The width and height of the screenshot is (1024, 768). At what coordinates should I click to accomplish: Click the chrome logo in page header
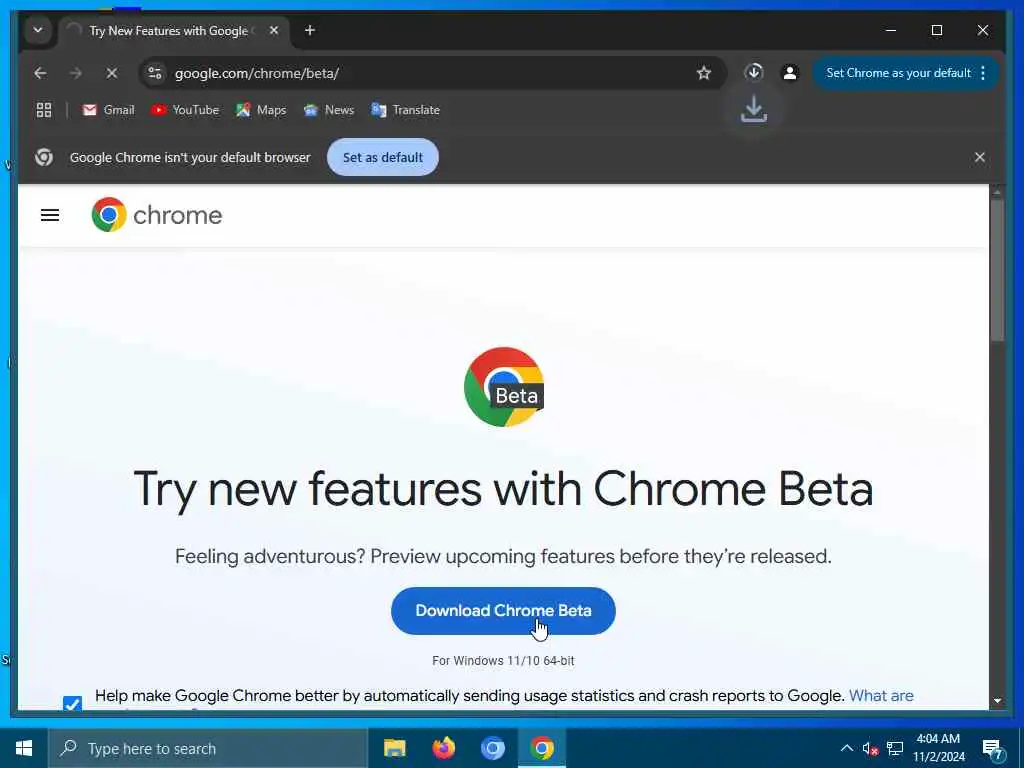click(157, 215)
